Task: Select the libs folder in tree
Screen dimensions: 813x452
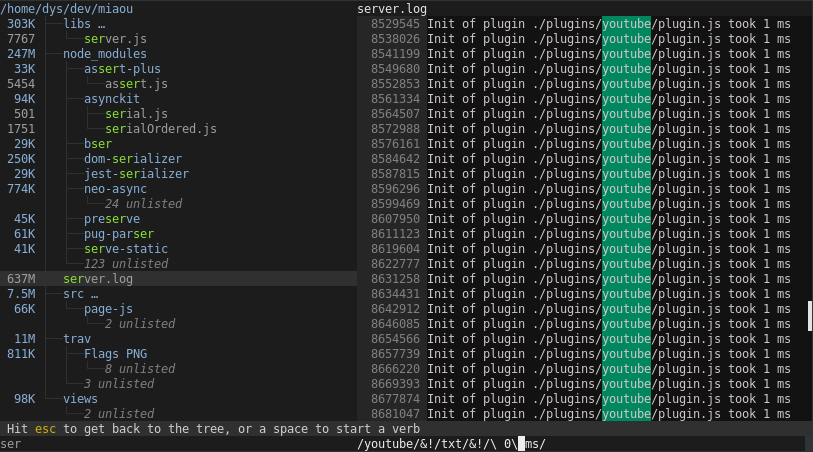Action: pyautogui.click(x=77, y=24)
